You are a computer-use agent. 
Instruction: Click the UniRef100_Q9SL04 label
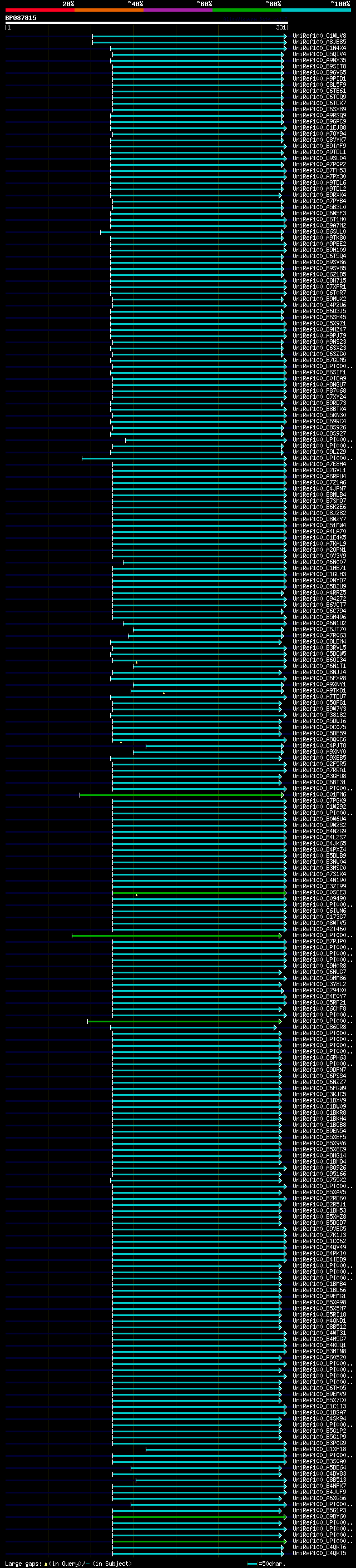[x=319, y=159]
